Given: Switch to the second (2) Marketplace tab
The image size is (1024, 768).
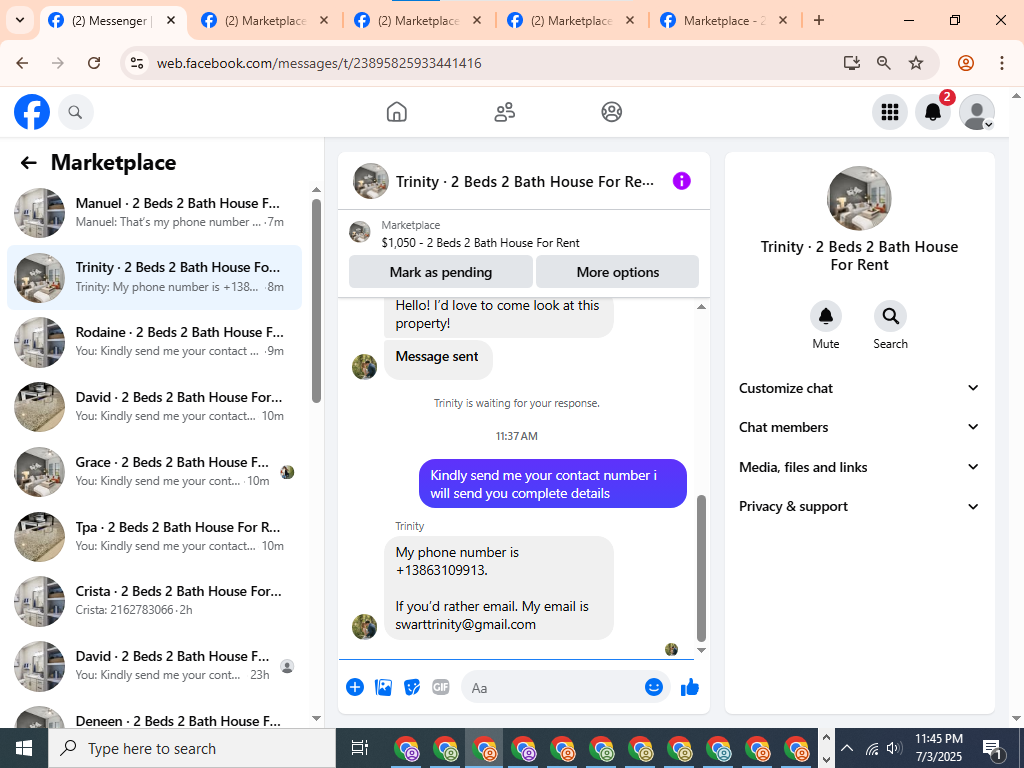Looking at the screenshot, I should pos(419,21).
